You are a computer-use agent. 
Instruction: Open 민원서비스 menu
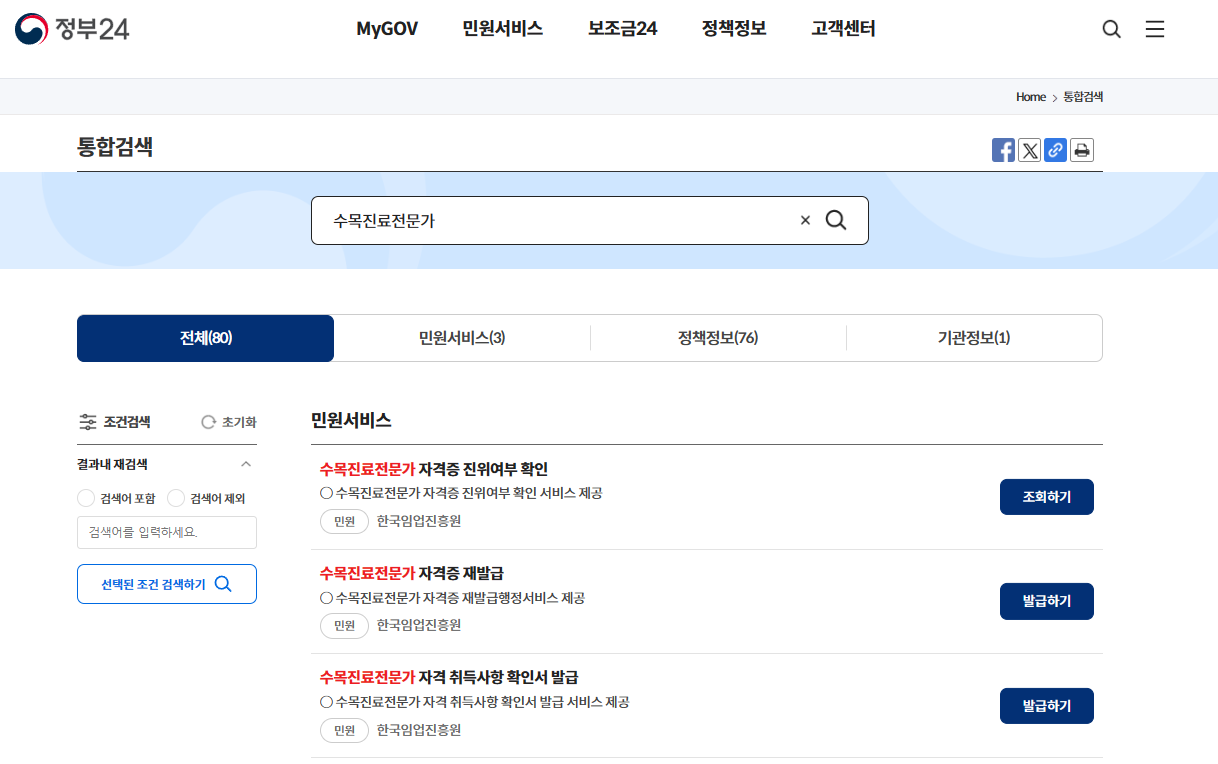(x=503, y=29)
